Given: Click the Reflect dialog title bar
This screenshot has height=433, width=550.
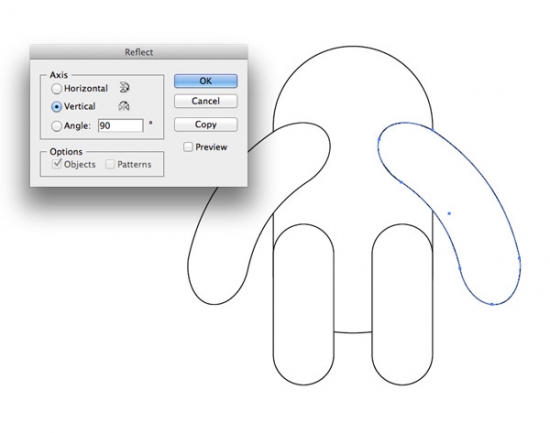Looking at the screenshot, I should tap(139, 52).
